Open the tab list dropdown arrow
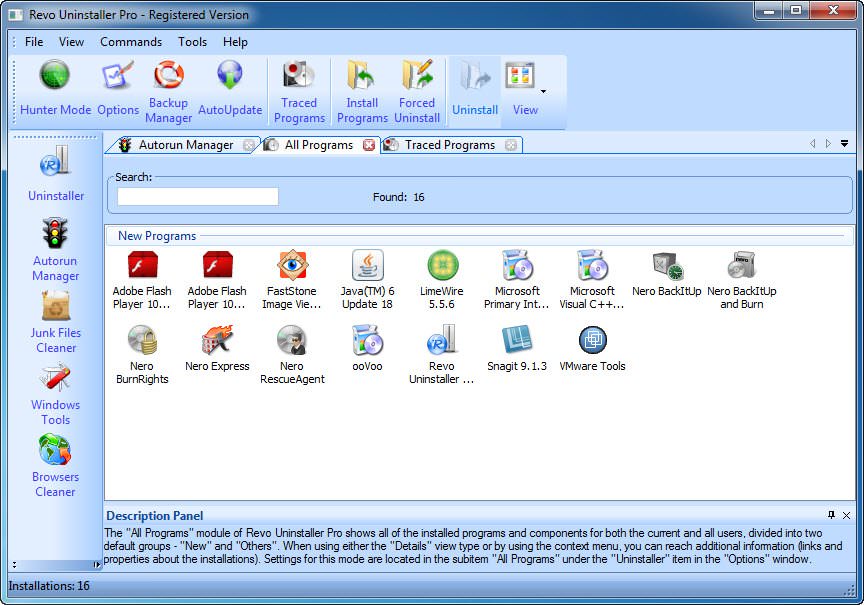This screenshot has width=864, height=605. coord(844,144)
